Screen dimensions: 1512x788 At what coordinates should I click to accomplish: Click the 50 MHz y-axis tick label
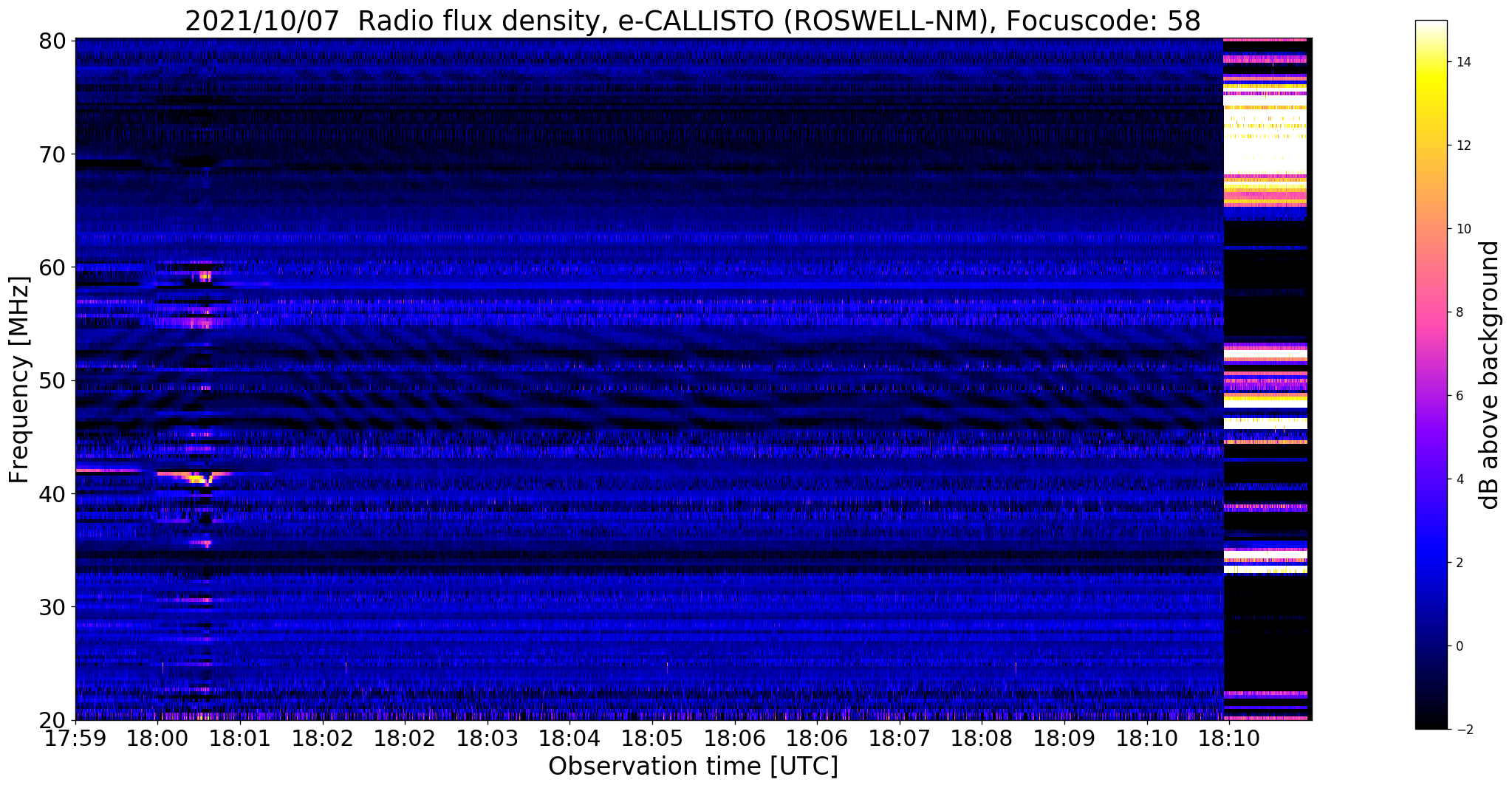[52, 380]
